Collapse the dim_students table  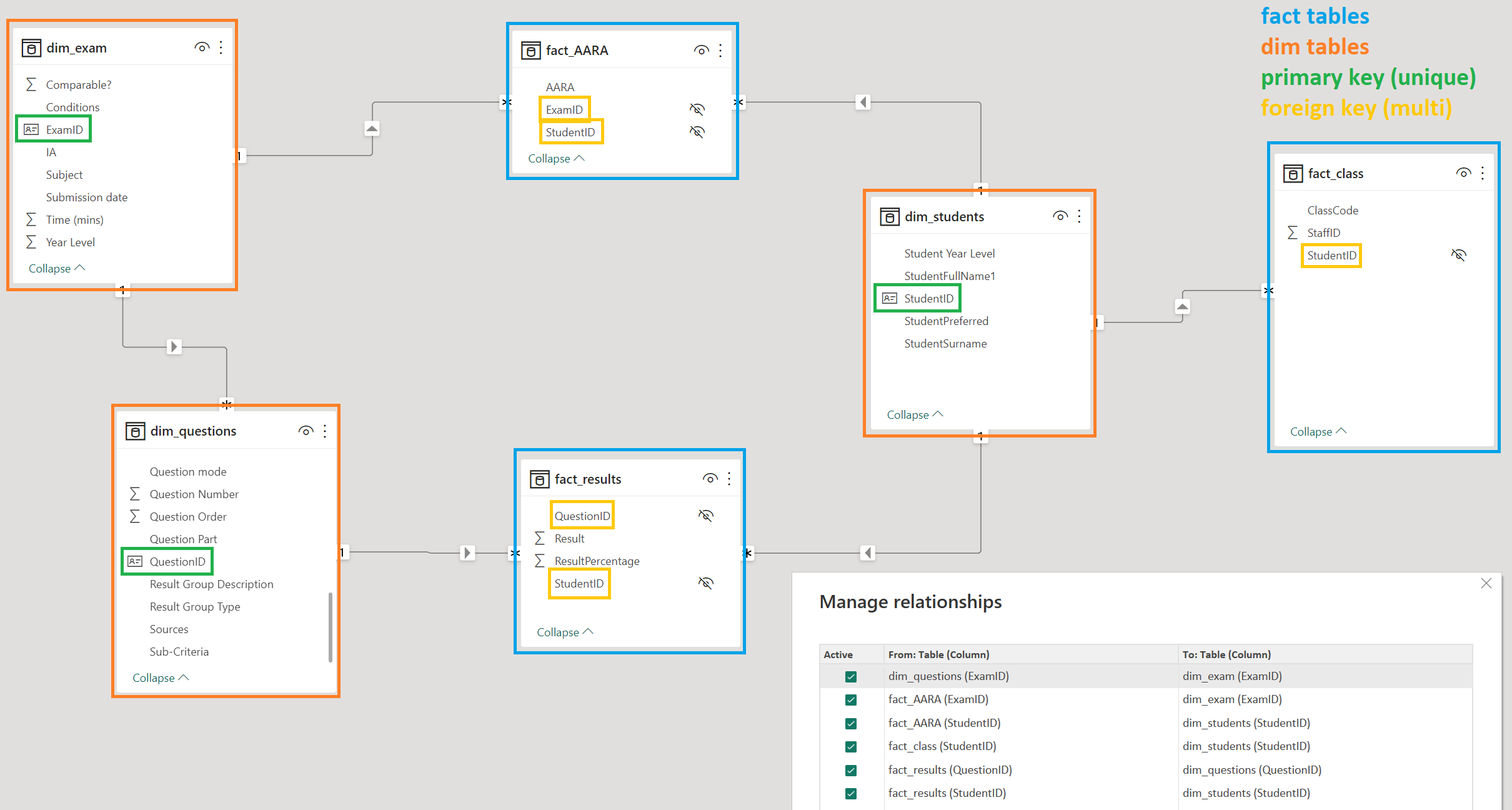[x=915, y=414]
